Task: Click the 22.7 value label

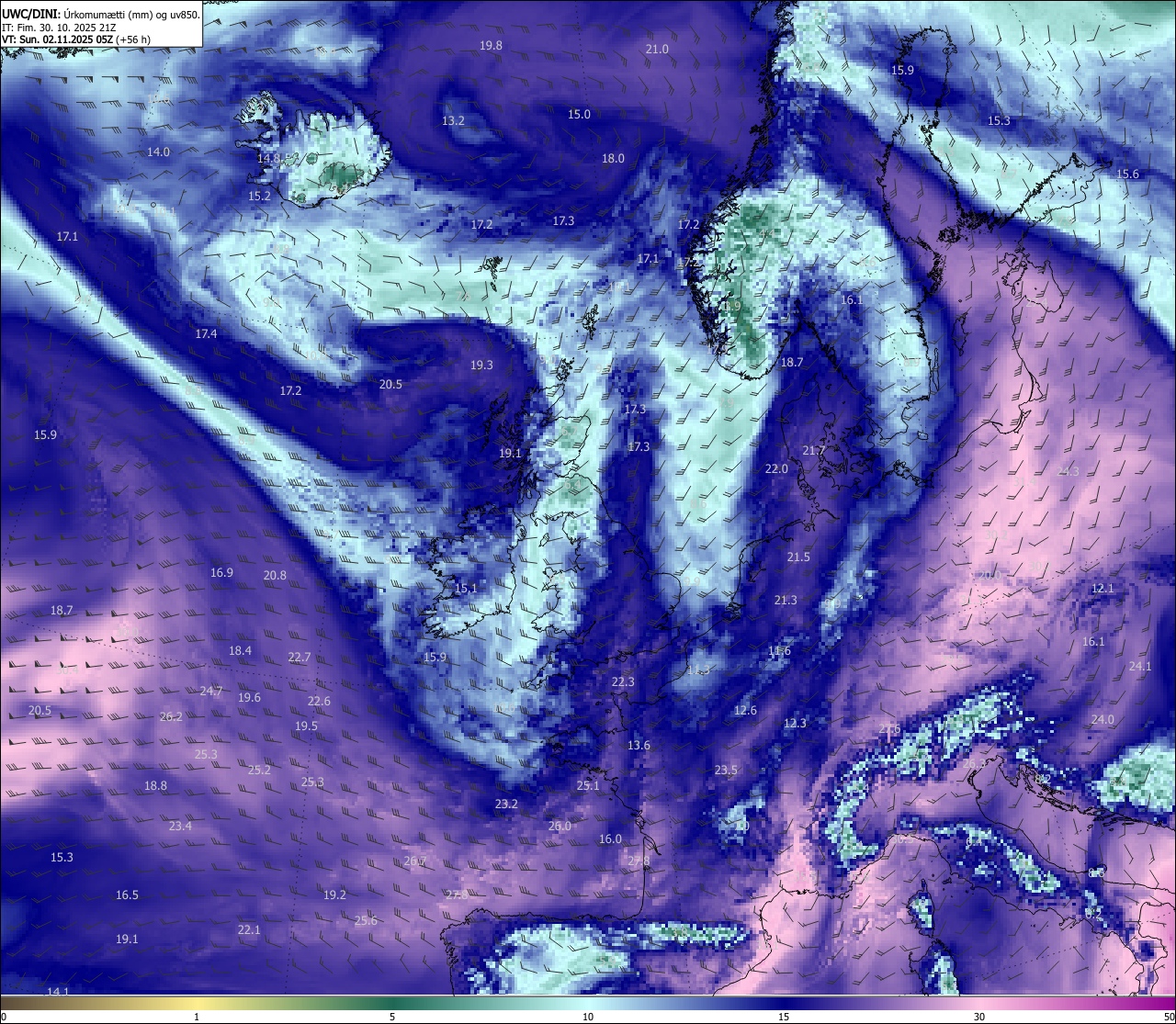Action: (300, 658)
